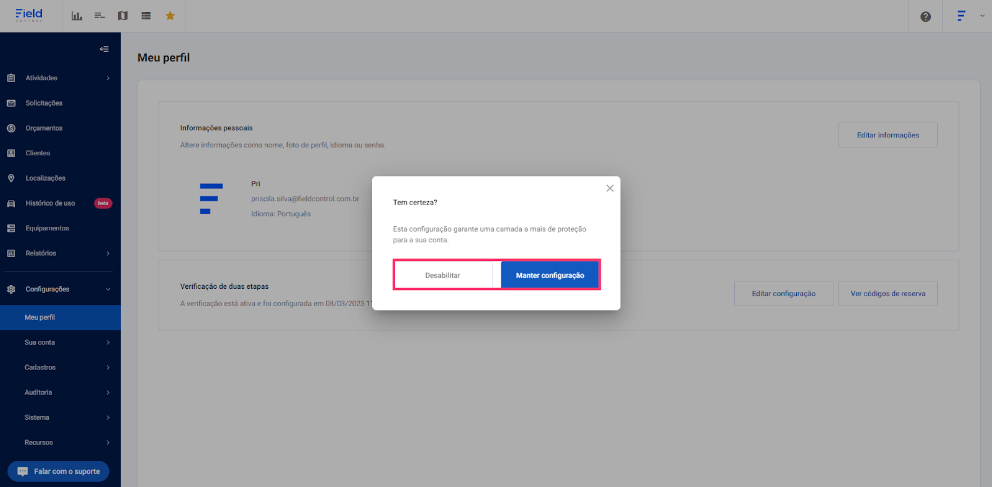992x487 pixels.
Task: Click the Manter configuração button
Action: pos(550,276)
